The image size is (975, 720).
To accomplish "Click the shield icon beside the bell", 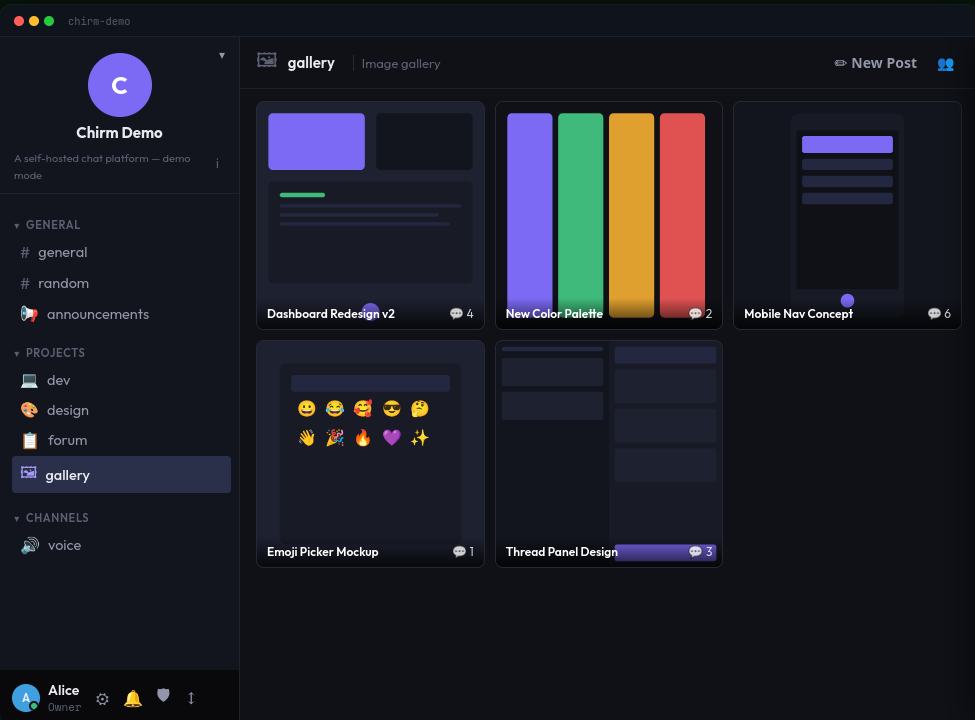I will [x=163, y=696].
